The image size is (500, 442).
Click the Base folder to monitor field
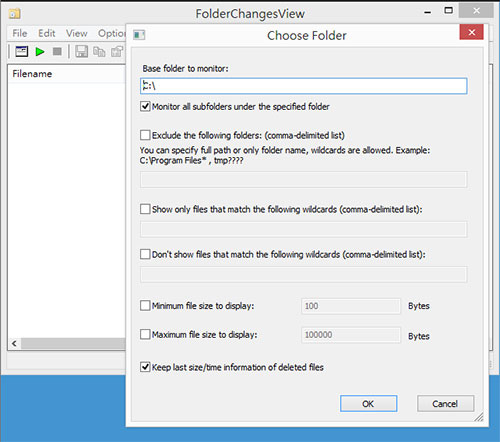[303, 86]
